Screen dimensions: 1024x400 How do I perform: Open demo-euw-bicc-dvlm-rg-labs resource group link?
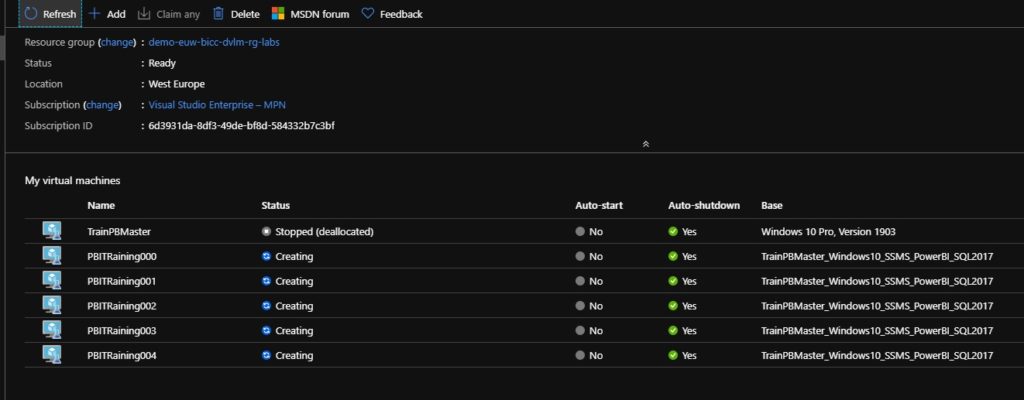click(214, 42)
